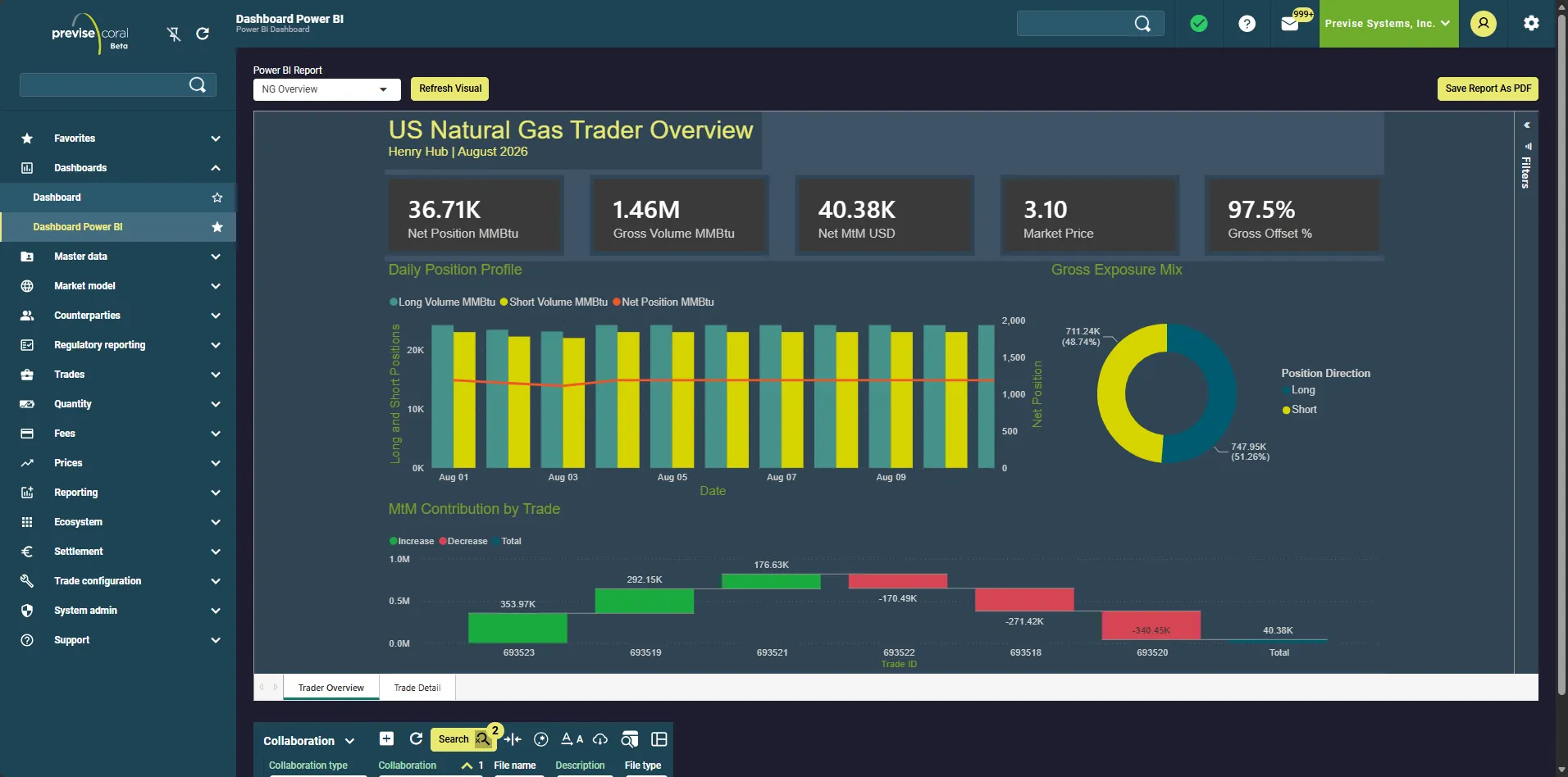
Task: Select the Dashboard Power BI menu item
Action: [118, 227]
